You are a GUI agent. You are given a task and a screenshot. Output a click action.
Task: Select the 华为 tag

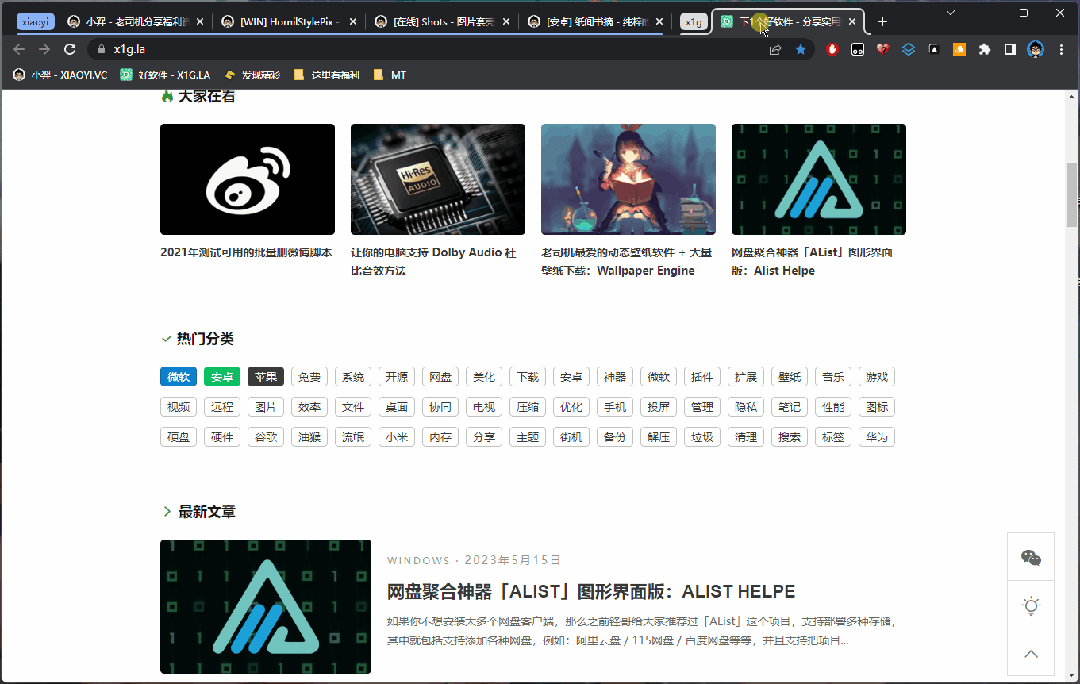877,437
